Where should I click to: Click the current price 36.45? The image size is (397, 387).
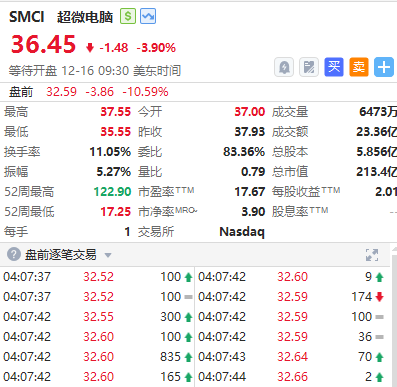point(43,44)
